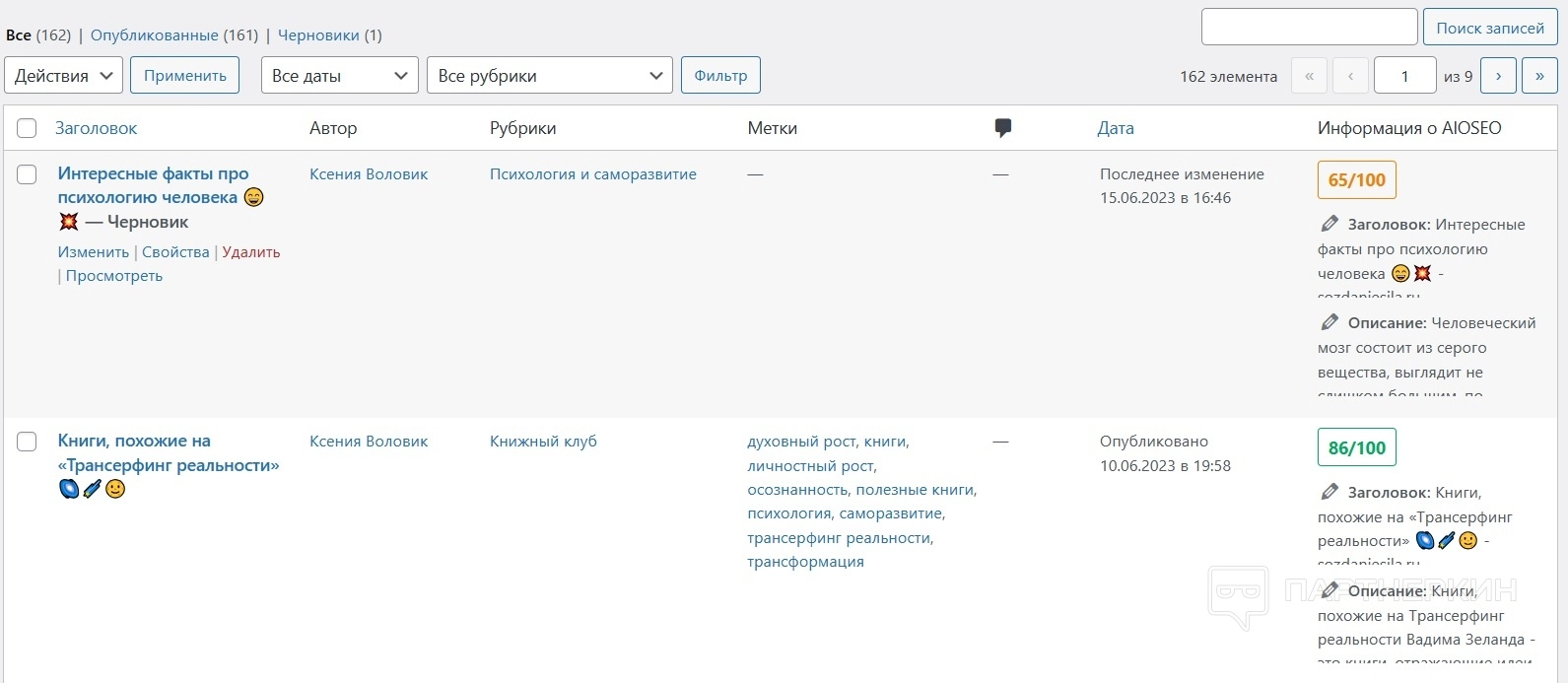Screen dimensions: 1568x683
Task: Open the Действия bulk actions dropdown
Action: [x=64, y=76]
